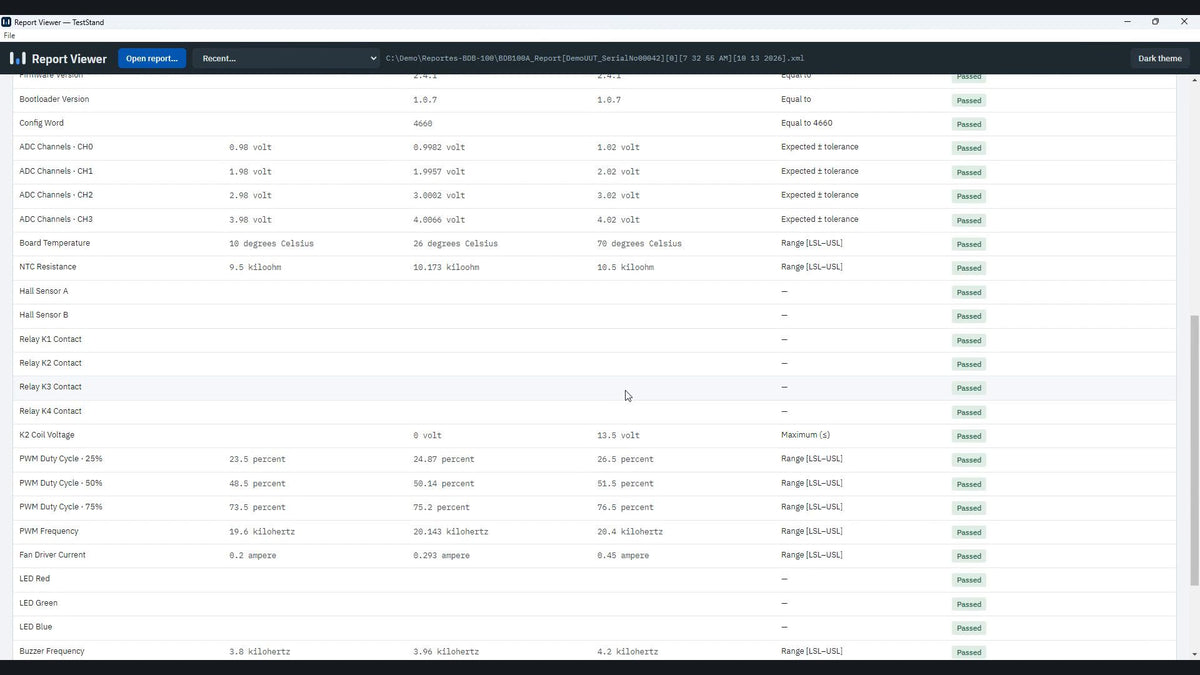Click the Passed badge for Relay K3 Contact
1200x675 pixels.
(x=969, y=388)
